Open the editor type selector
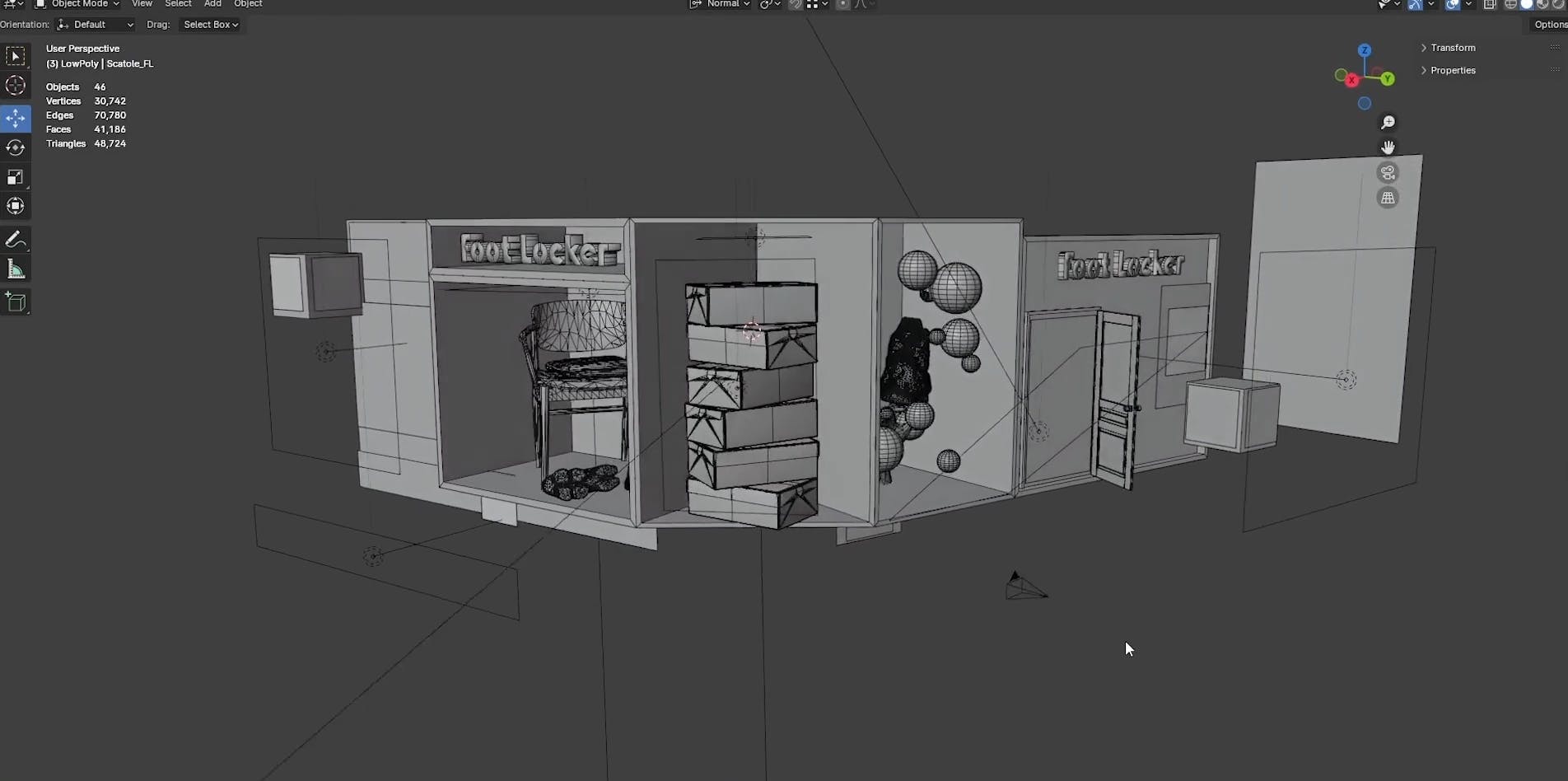 (14, 4)
